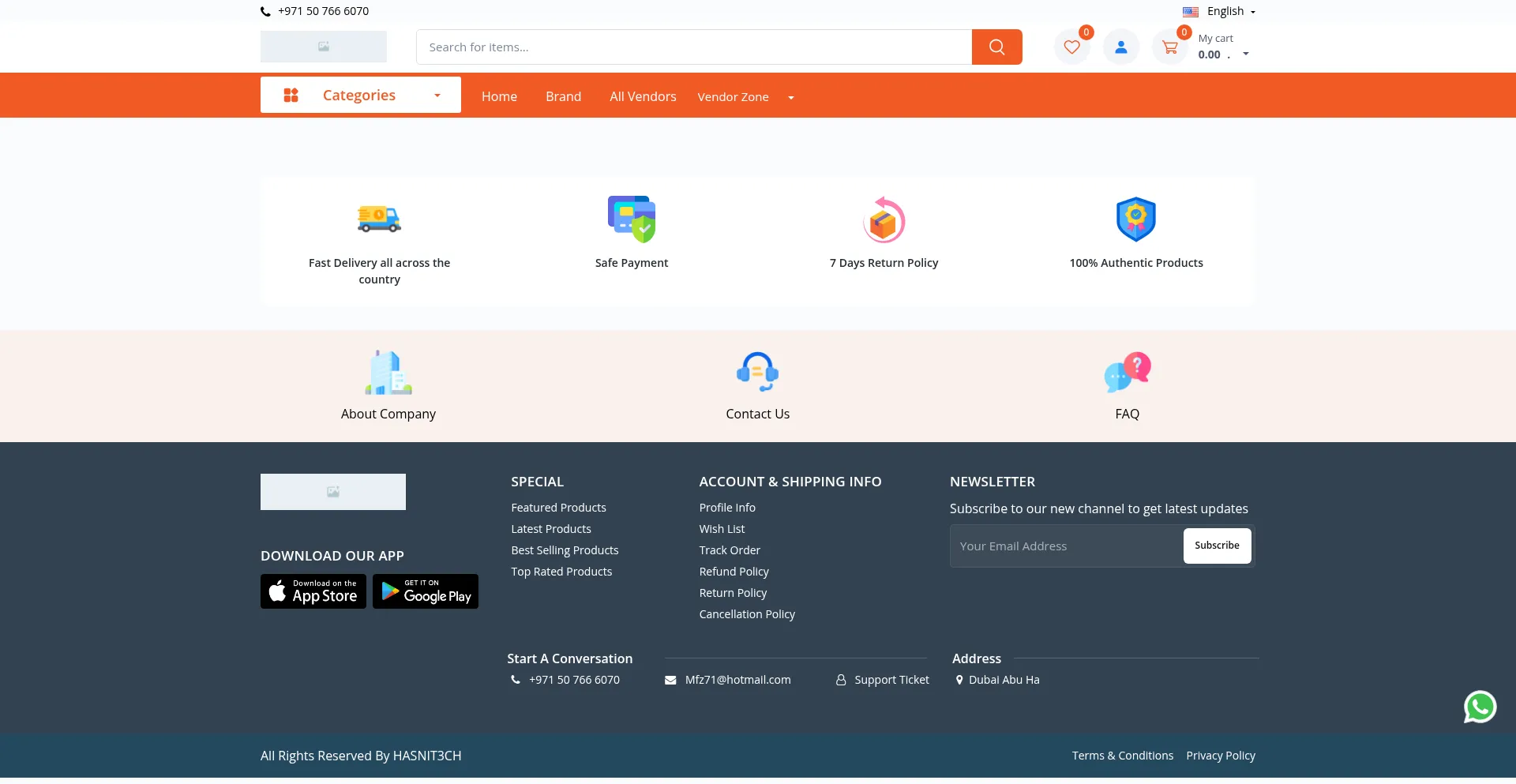1516x784 pixels.
Task: Open the Google Play store badge
Action: [x=426, y=591]
